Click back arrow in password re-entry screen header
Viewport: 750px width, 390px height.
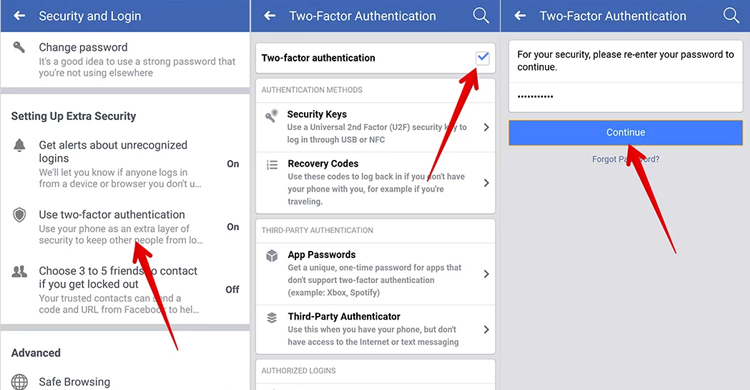[x=520, y=16]
